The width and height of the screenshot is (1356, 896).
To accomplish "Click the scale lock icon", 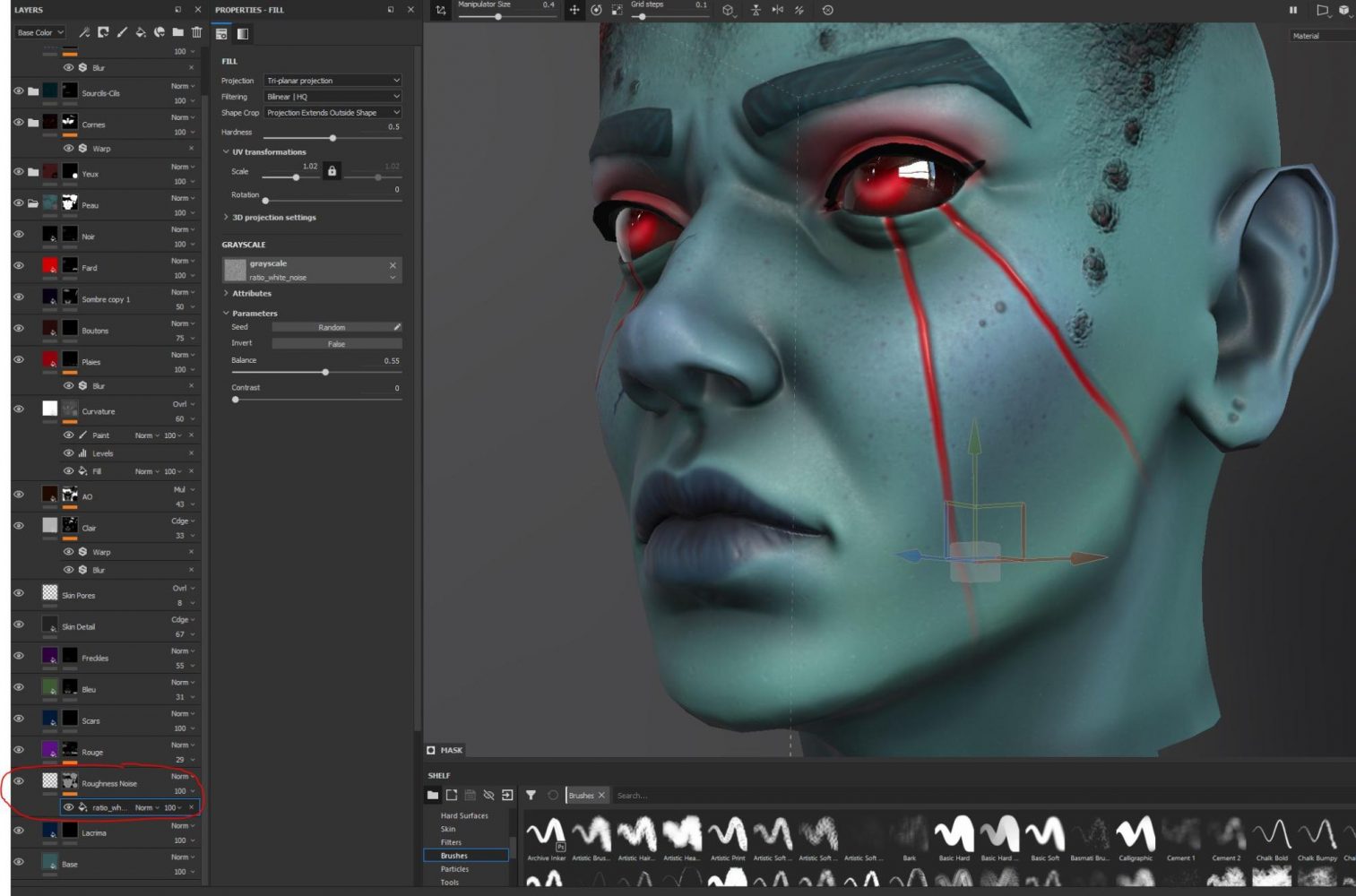I will 332,171.
